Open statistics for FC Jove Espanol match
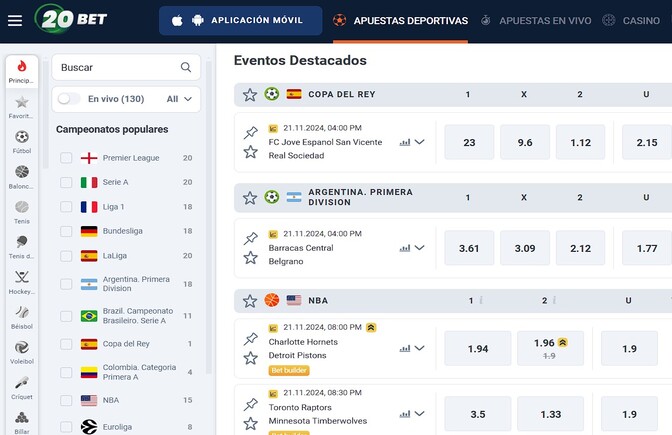Viewport: 672px width, 435px height. point(405,142)
